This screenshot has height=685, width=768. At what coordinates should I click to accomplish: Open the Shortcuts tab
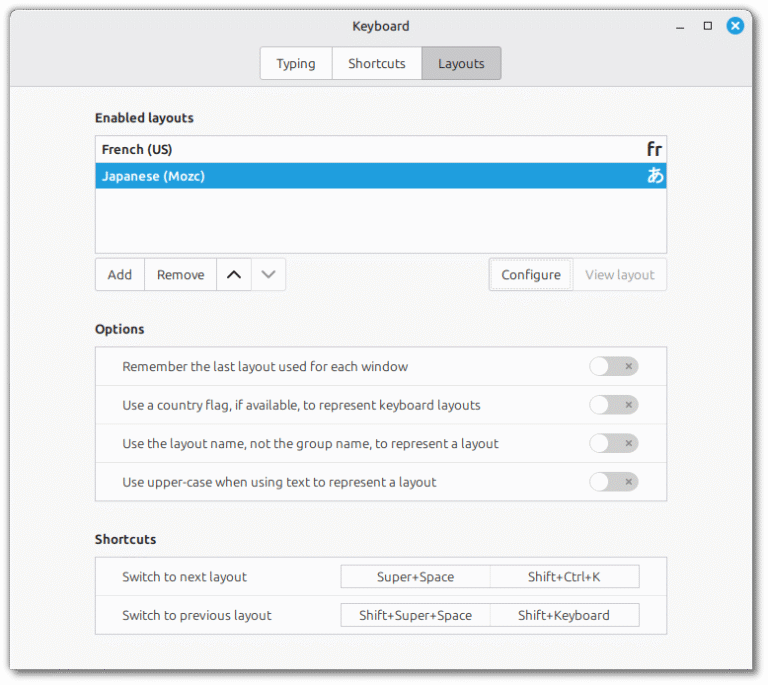tap(377, 63)
